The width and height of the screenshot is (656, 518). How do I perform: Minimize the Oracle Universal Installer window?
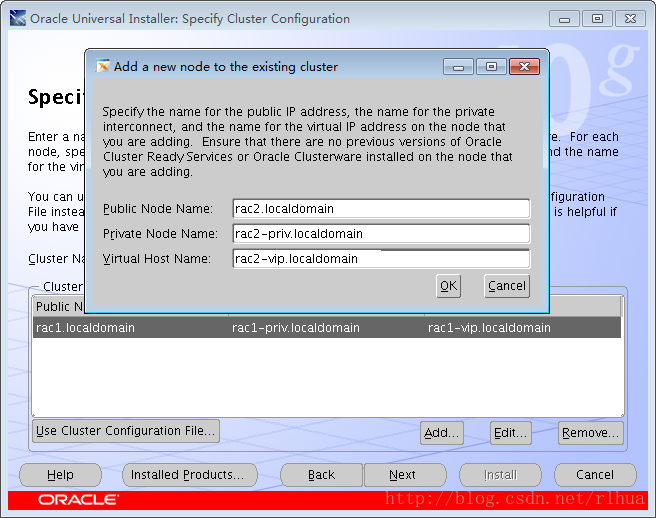(564, 19)
